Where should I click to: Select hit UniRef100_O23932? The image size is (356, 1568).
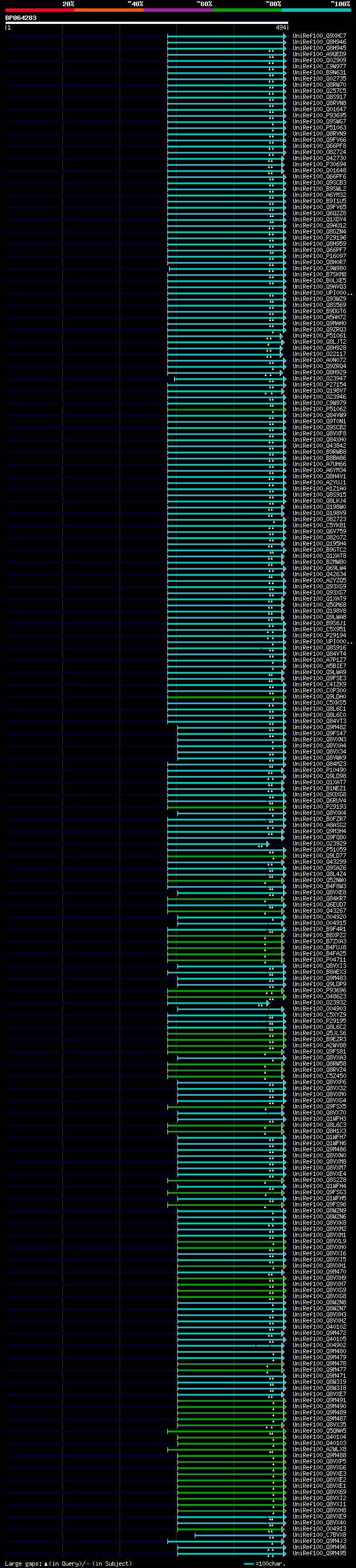[319, 1003]
